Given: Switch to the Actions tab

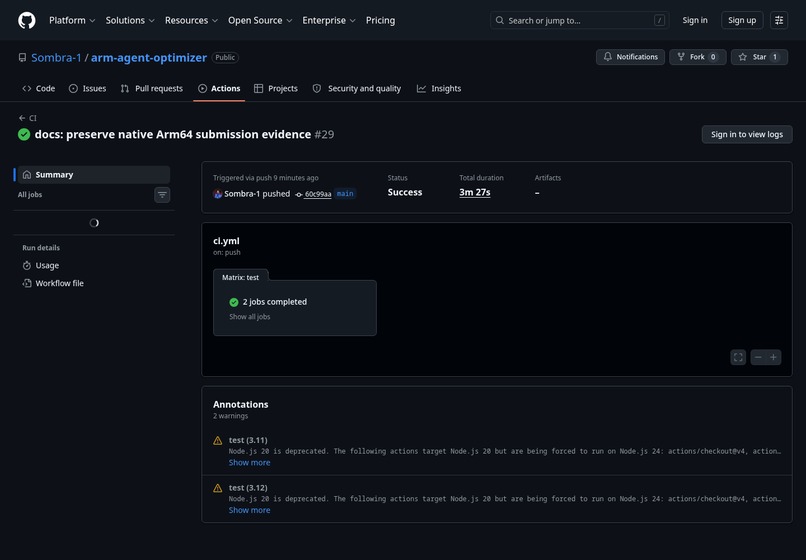Looking at the screenshot, I should 219,88.
